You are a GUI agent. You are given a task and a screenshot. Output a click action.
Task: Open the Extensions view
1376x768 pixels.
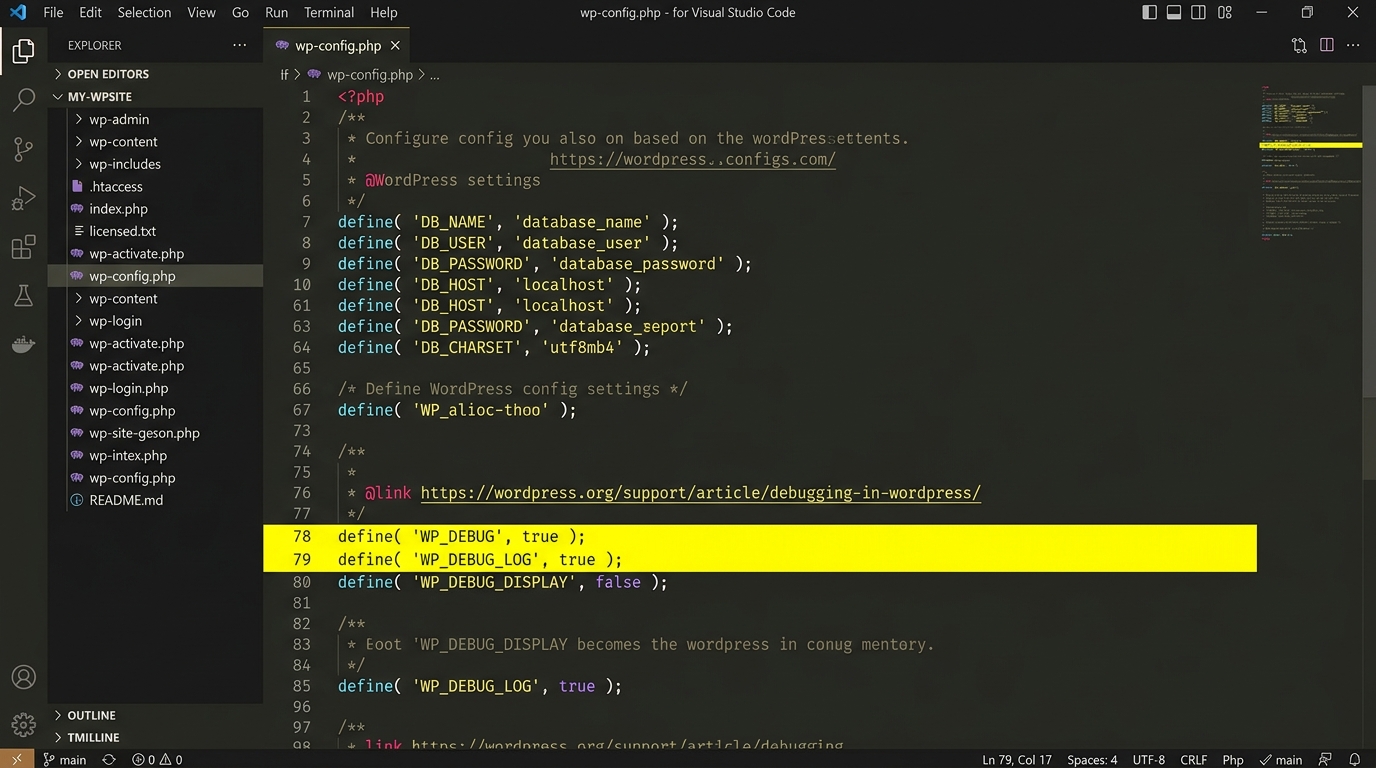tap(23, 247)
